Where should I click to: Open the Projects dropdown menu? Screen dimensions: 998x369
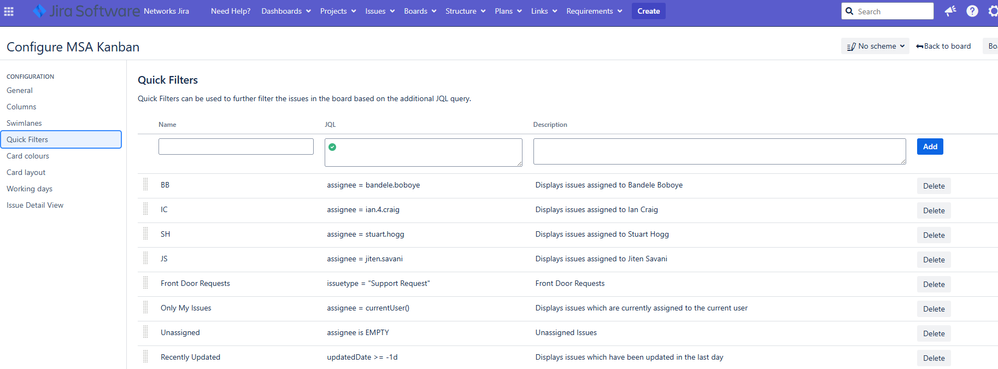pos(338,11)
